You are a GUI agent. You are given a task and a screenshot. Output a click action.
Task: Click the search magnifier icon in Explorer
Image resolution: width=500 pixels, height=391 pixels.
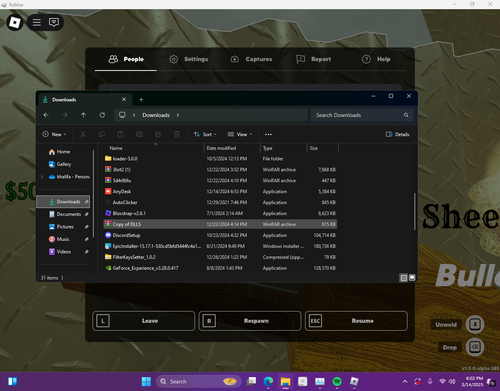click(406, 115)
